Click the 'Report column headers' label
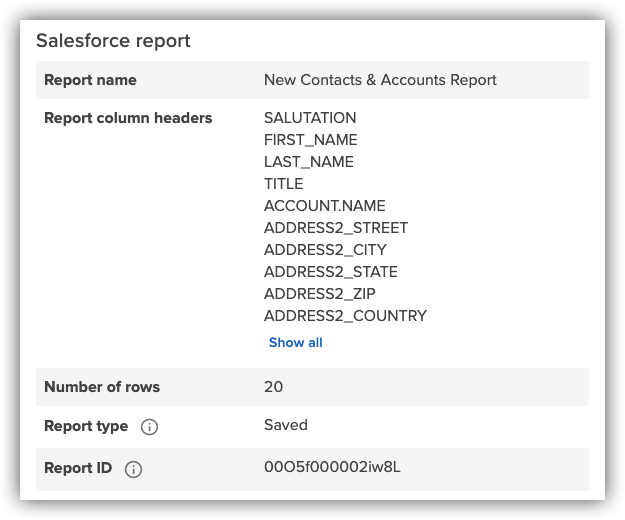This screenshot has height=520, width=625. click(x=128, y=118)
